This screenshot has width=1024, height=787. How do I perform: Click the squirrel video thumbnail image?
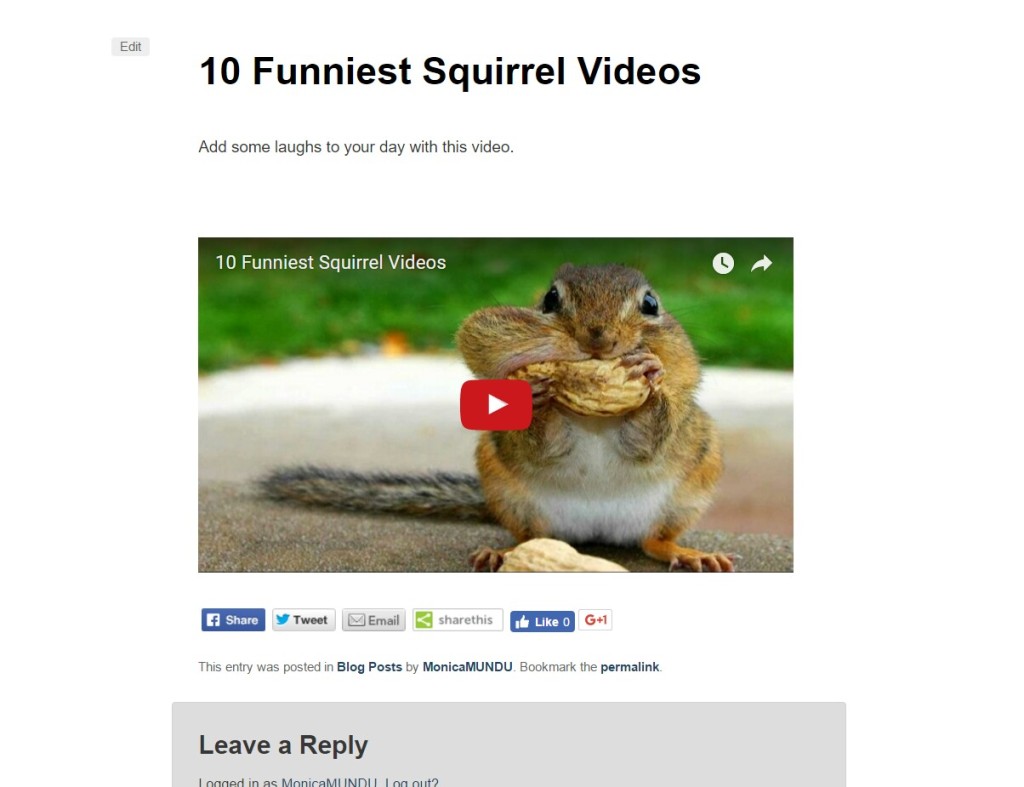[496, 405]
